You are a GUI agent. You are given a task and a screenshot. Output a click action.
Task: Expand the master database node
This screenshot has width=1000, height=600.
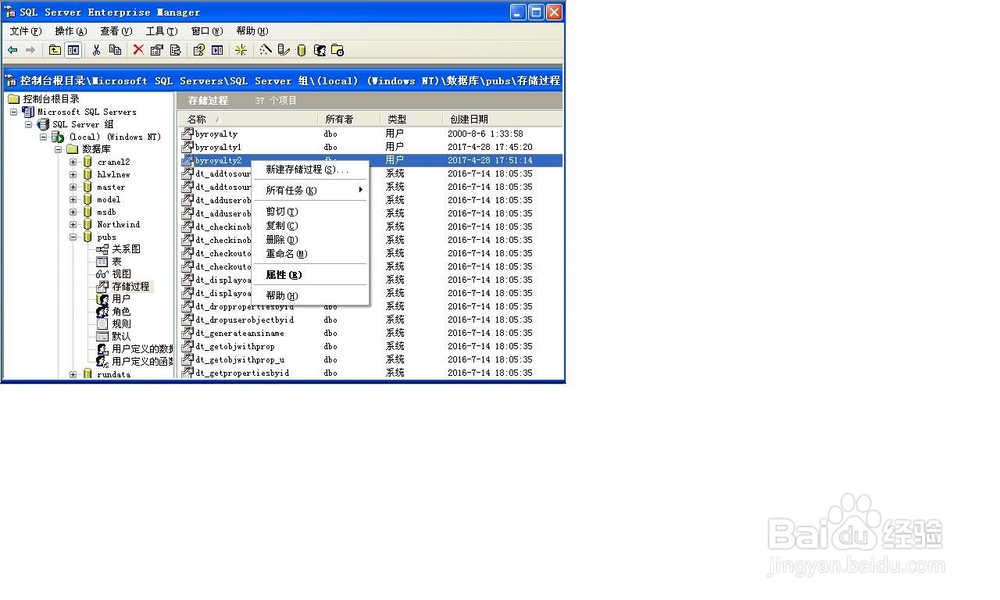pos(73,187)
